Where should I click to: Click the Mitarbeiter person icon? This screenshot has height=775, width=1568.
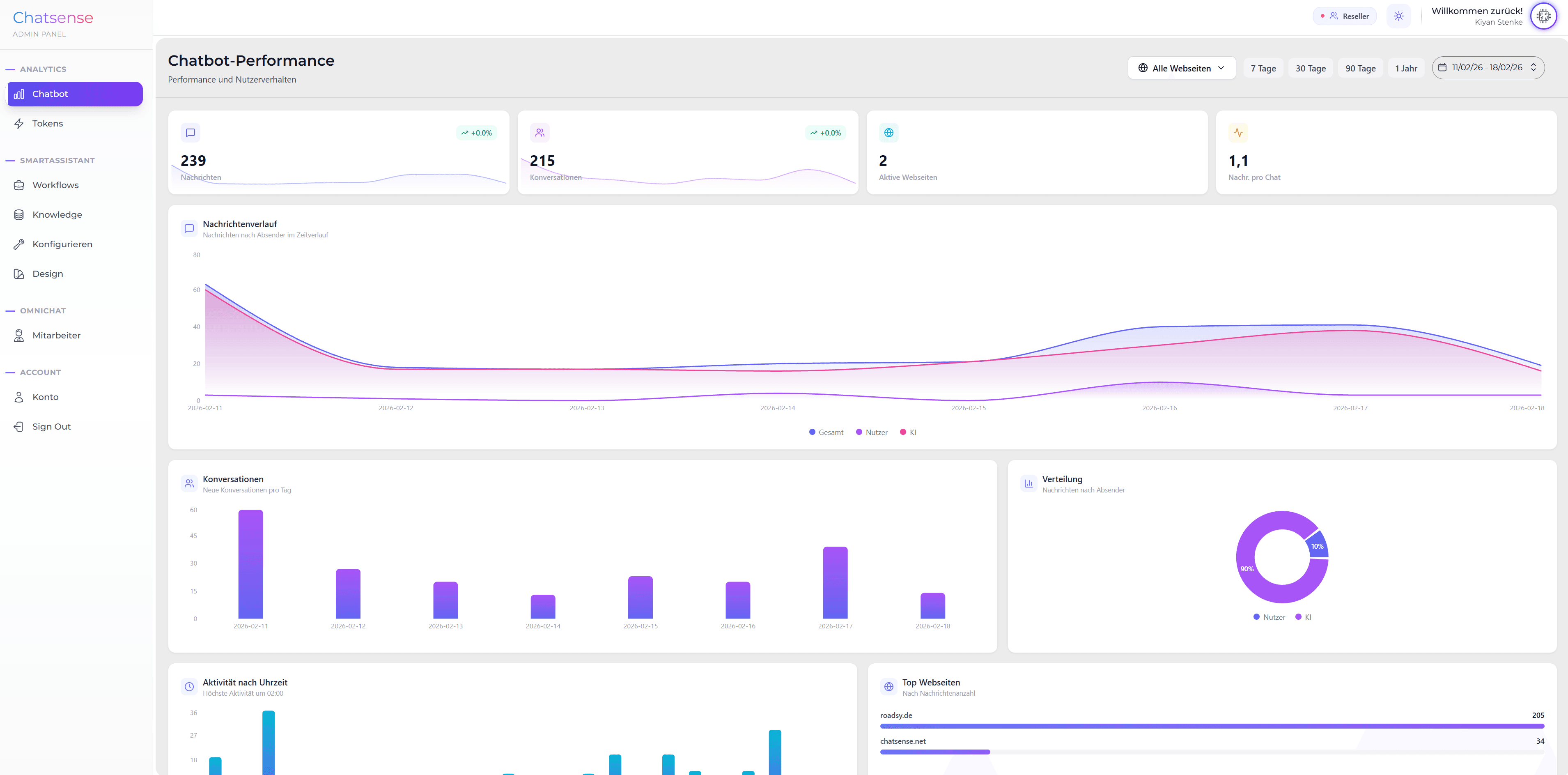19,335
